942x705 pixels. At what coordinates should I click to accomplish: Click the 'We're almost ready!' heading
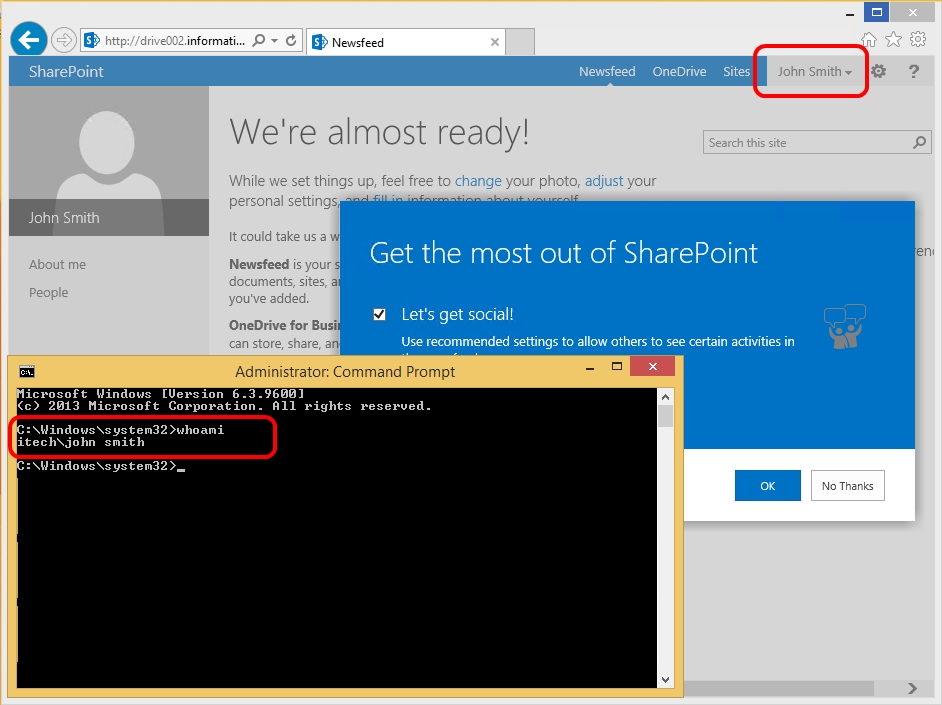379,132
